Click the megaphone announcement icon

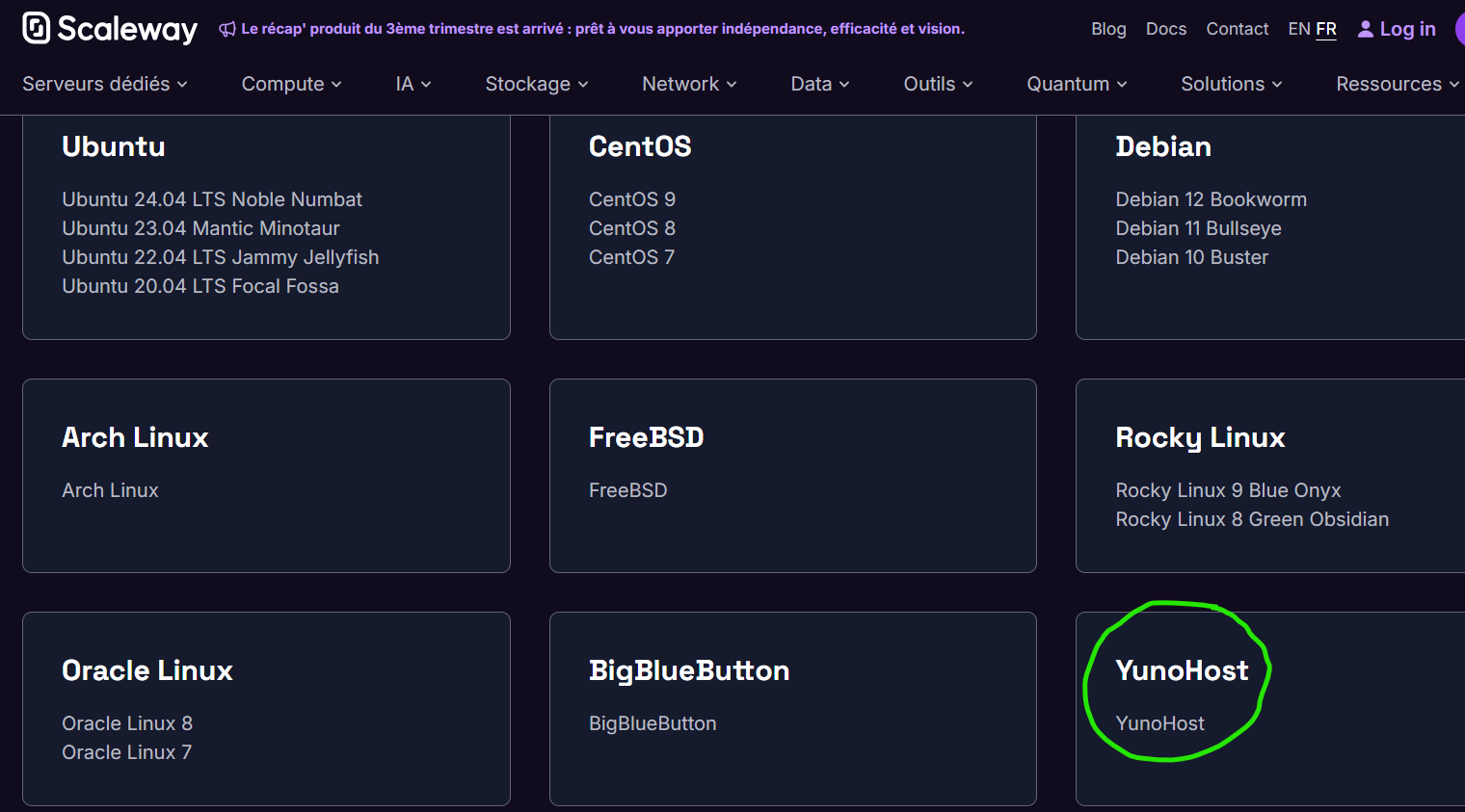tap(226, 28)
